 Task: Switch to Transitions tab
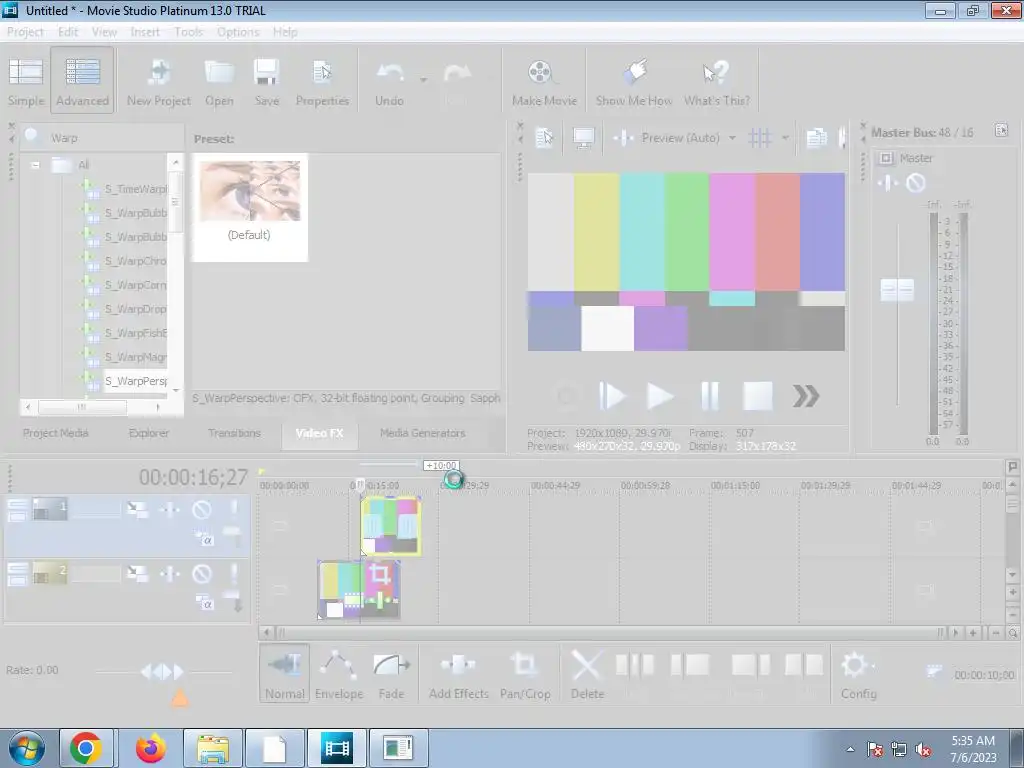tap(234, 433)
